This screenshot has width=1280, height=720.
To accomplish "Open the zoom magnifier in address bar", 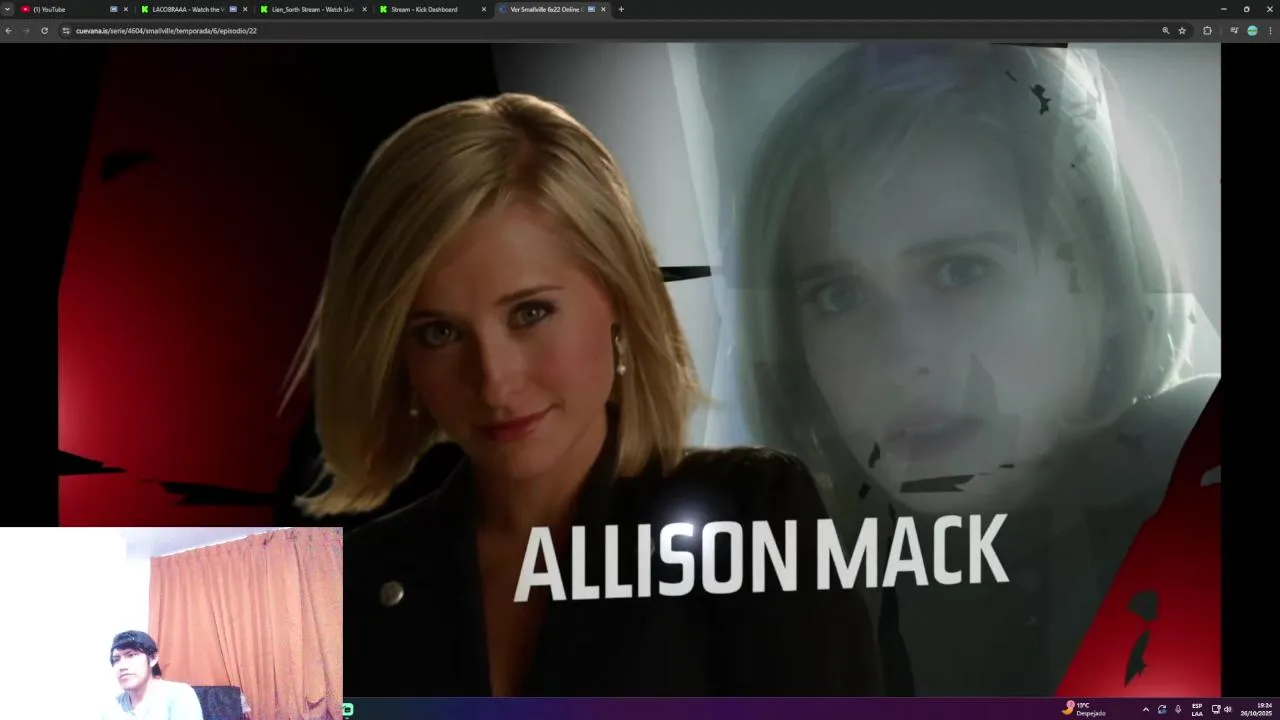I will click(x=1165, y=31).
